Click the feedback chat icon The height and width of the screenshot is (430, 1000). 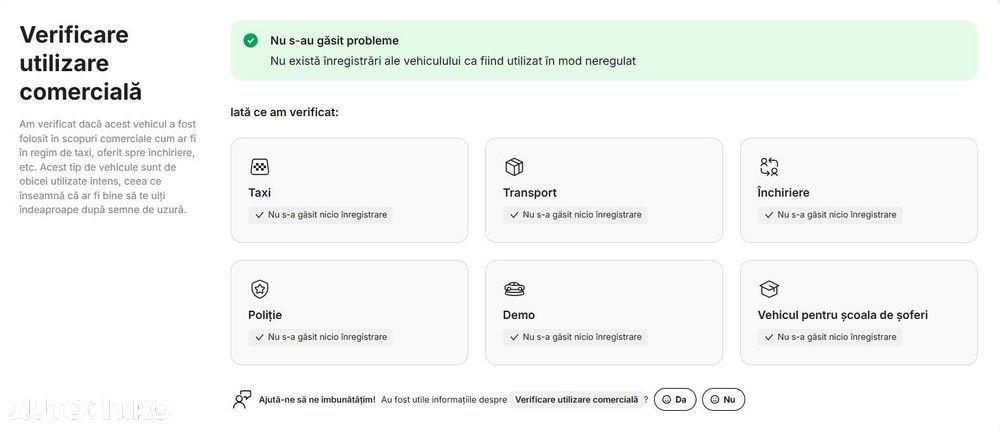242,400
